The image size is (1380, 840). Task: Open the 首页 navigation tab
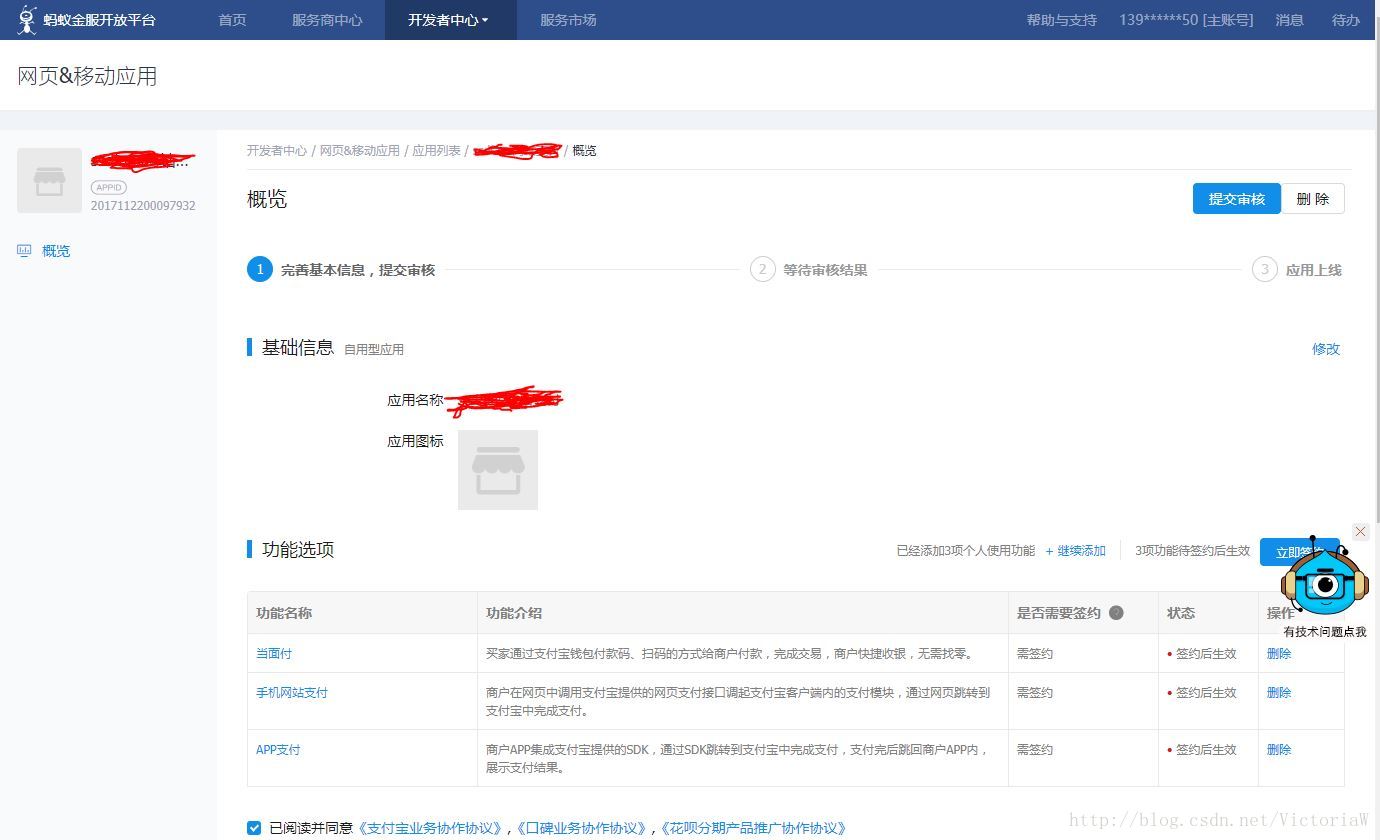tap(232, 20)
